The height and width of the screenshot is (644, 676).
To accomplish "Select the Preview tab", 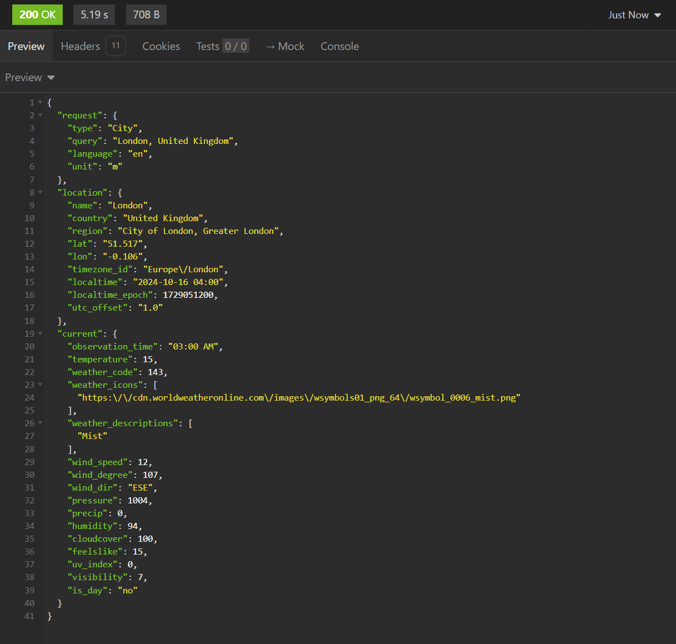I will (x=26, y=46).
